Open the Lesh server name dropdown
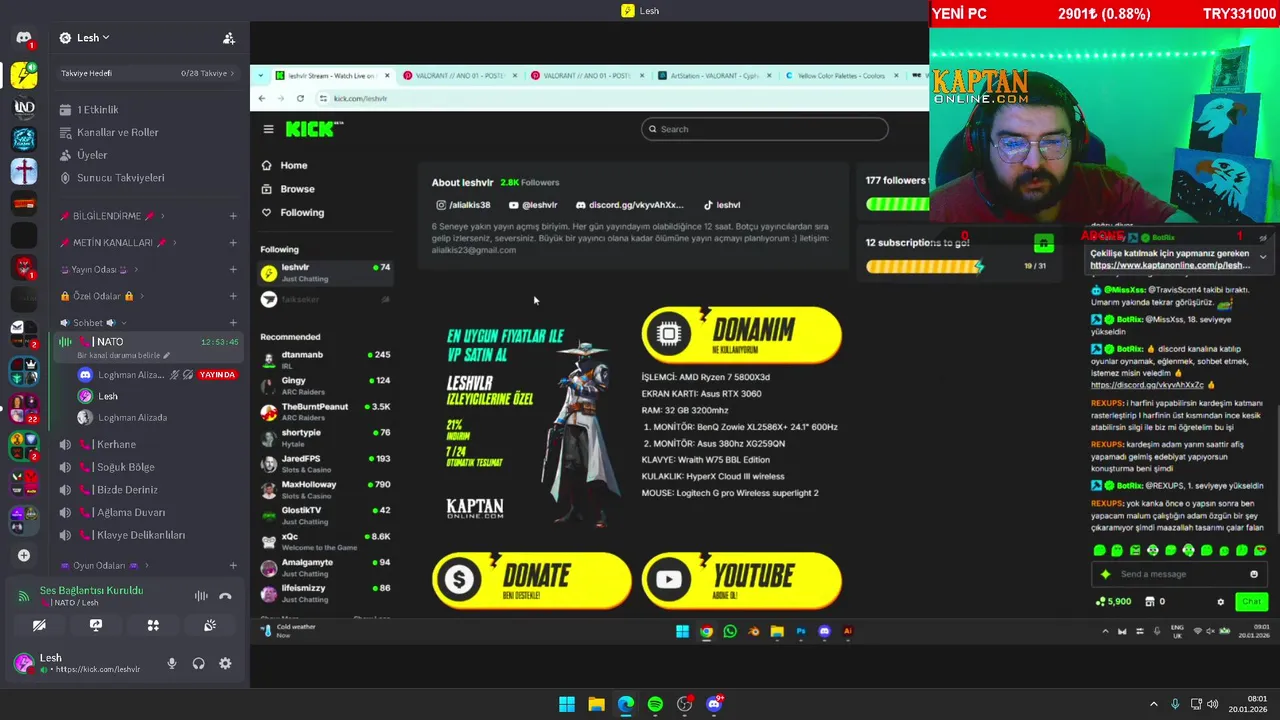Screen dimensions: 1280x720 [85, 38]
